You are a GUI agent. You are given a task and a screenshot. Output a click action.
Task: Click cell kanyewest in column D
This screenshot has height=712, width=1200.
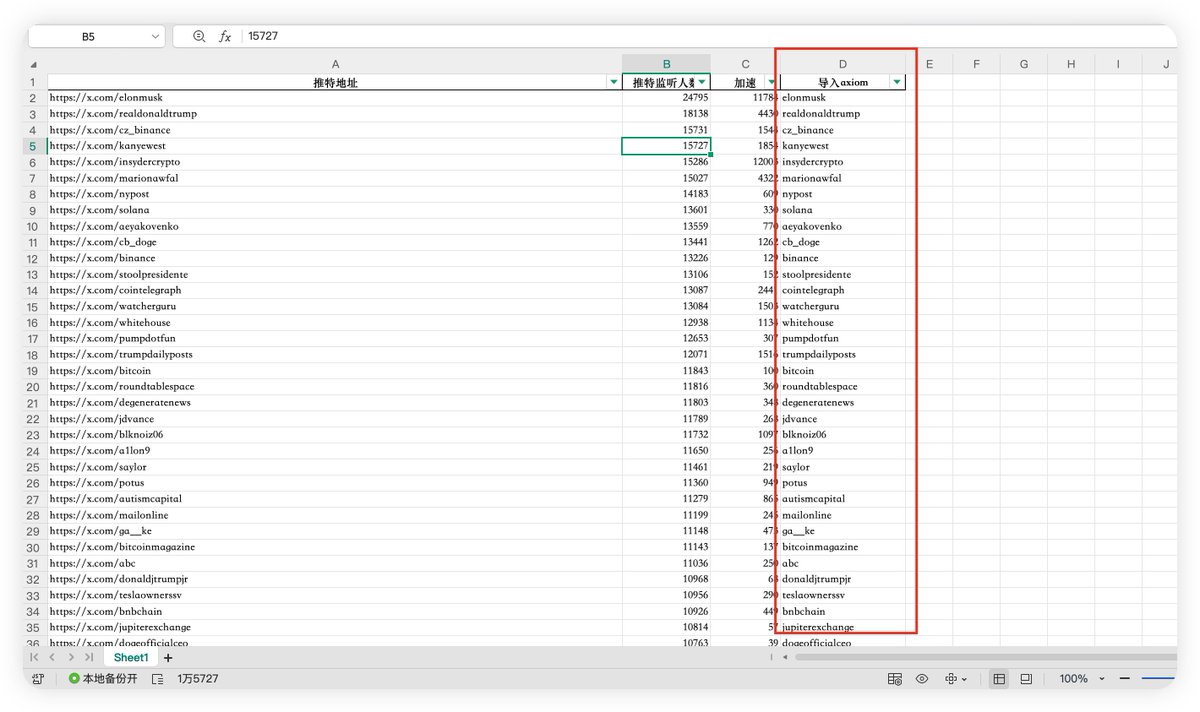[x=842, y=146]
